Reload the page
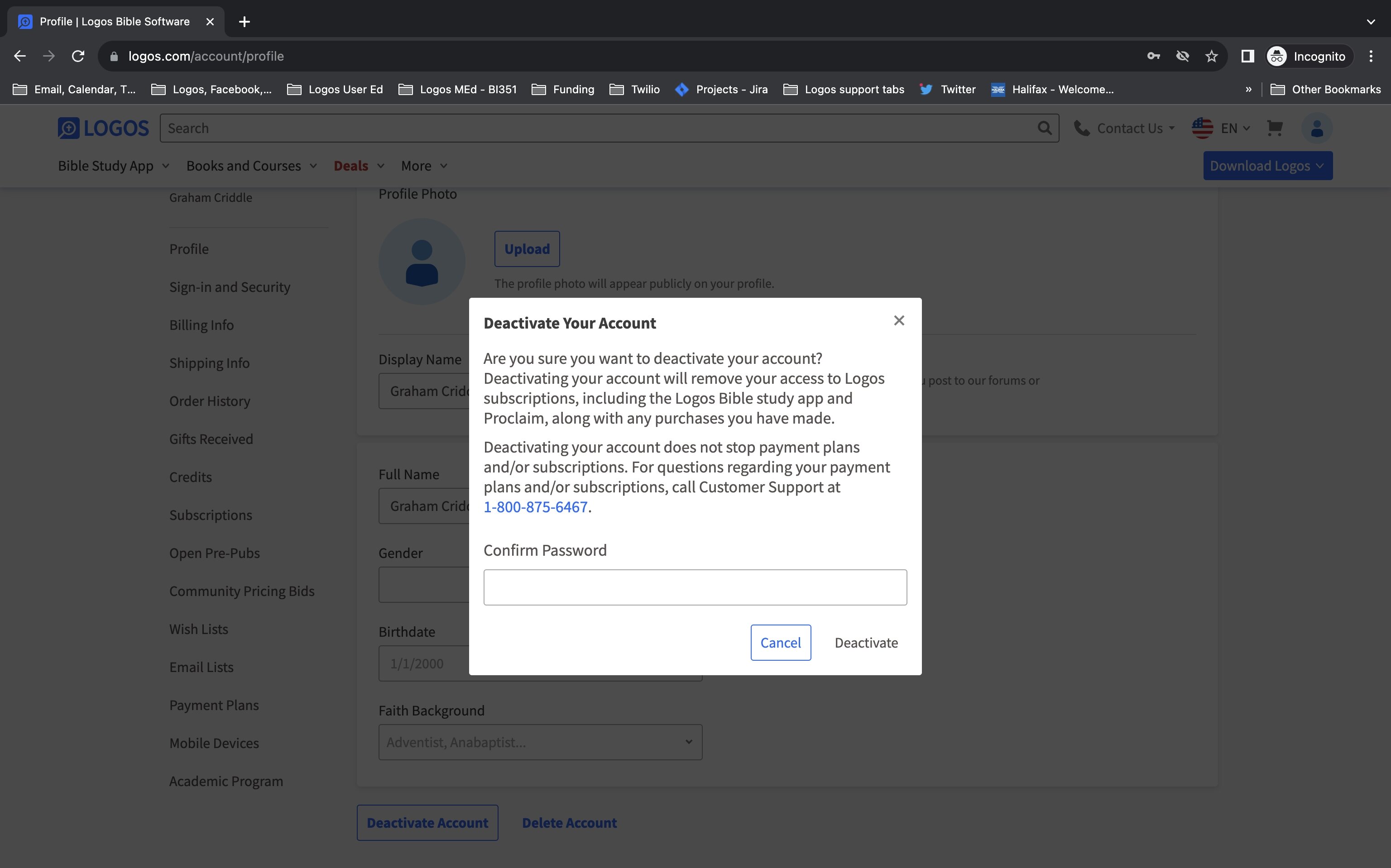 click(78, 56)
